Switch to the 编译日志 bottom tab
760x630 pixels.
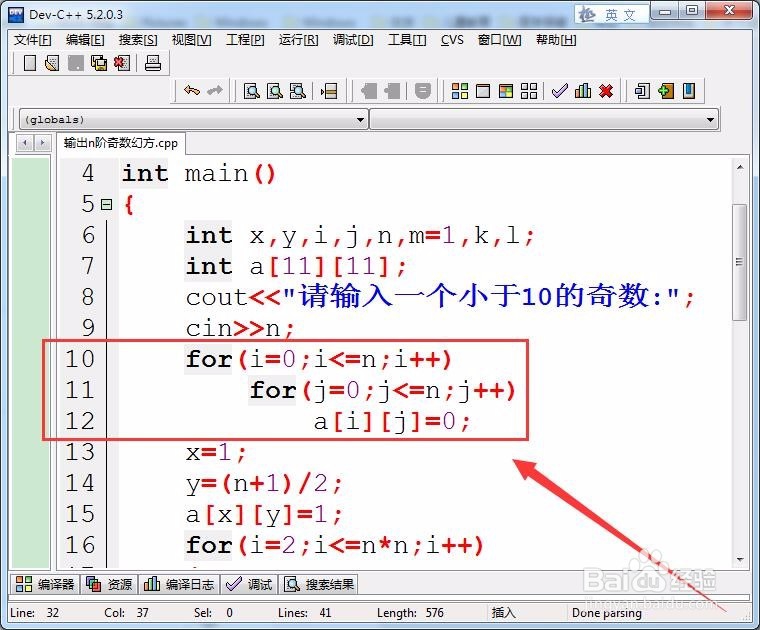pyautogui.click(x=179, y=584)
